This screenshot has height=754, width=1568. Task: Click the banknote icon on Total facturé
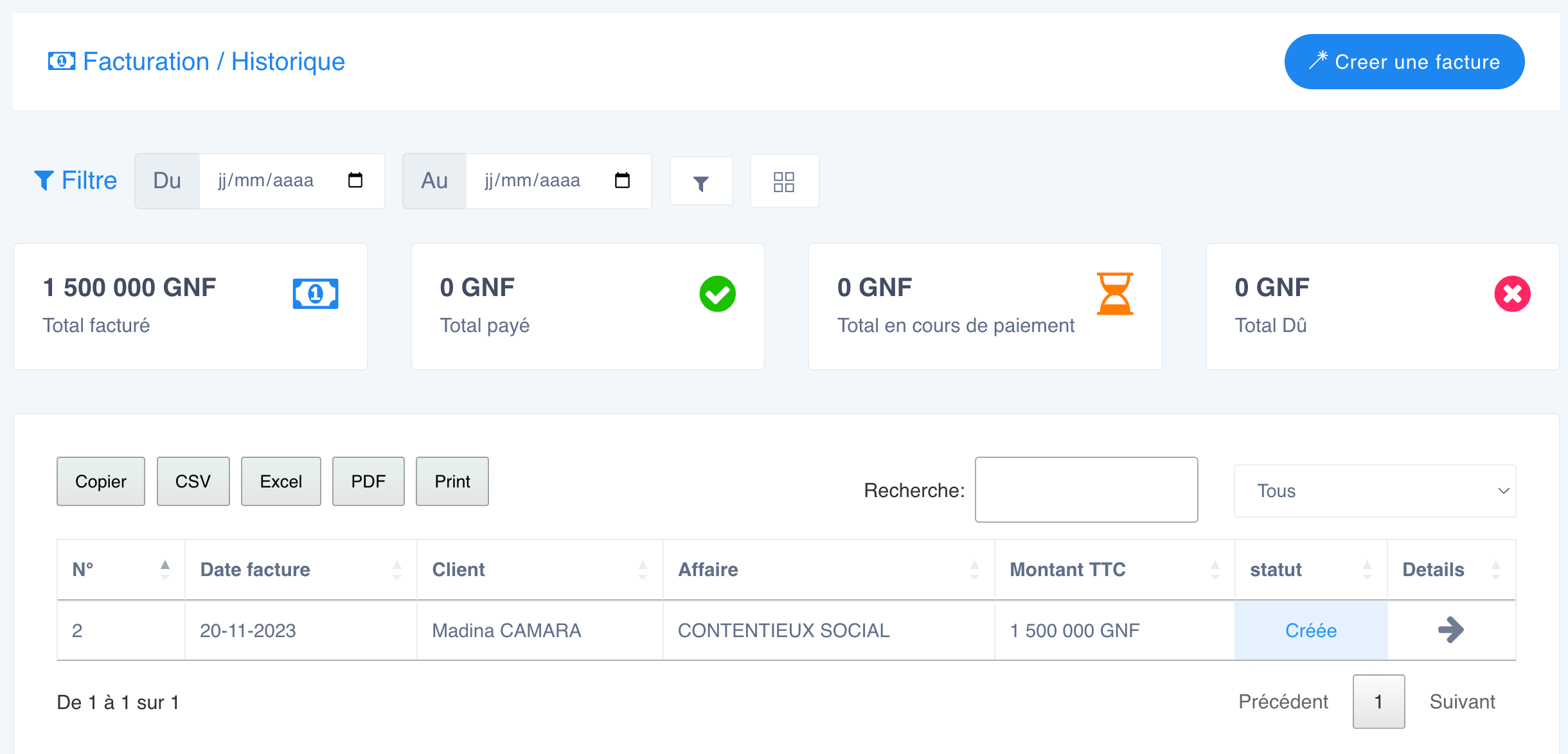315,294
